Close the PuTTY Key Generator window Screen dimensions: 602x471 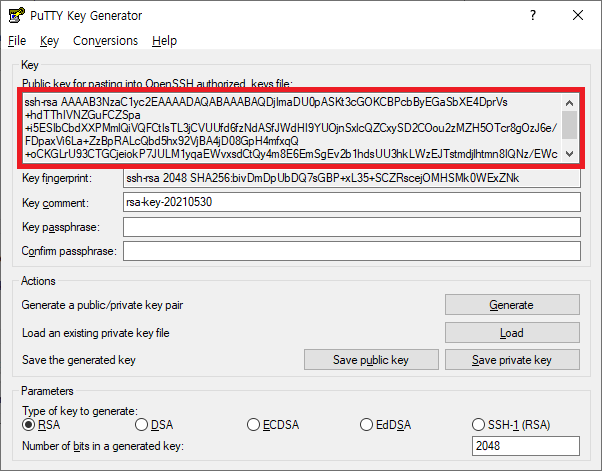[x=577, y=15]
